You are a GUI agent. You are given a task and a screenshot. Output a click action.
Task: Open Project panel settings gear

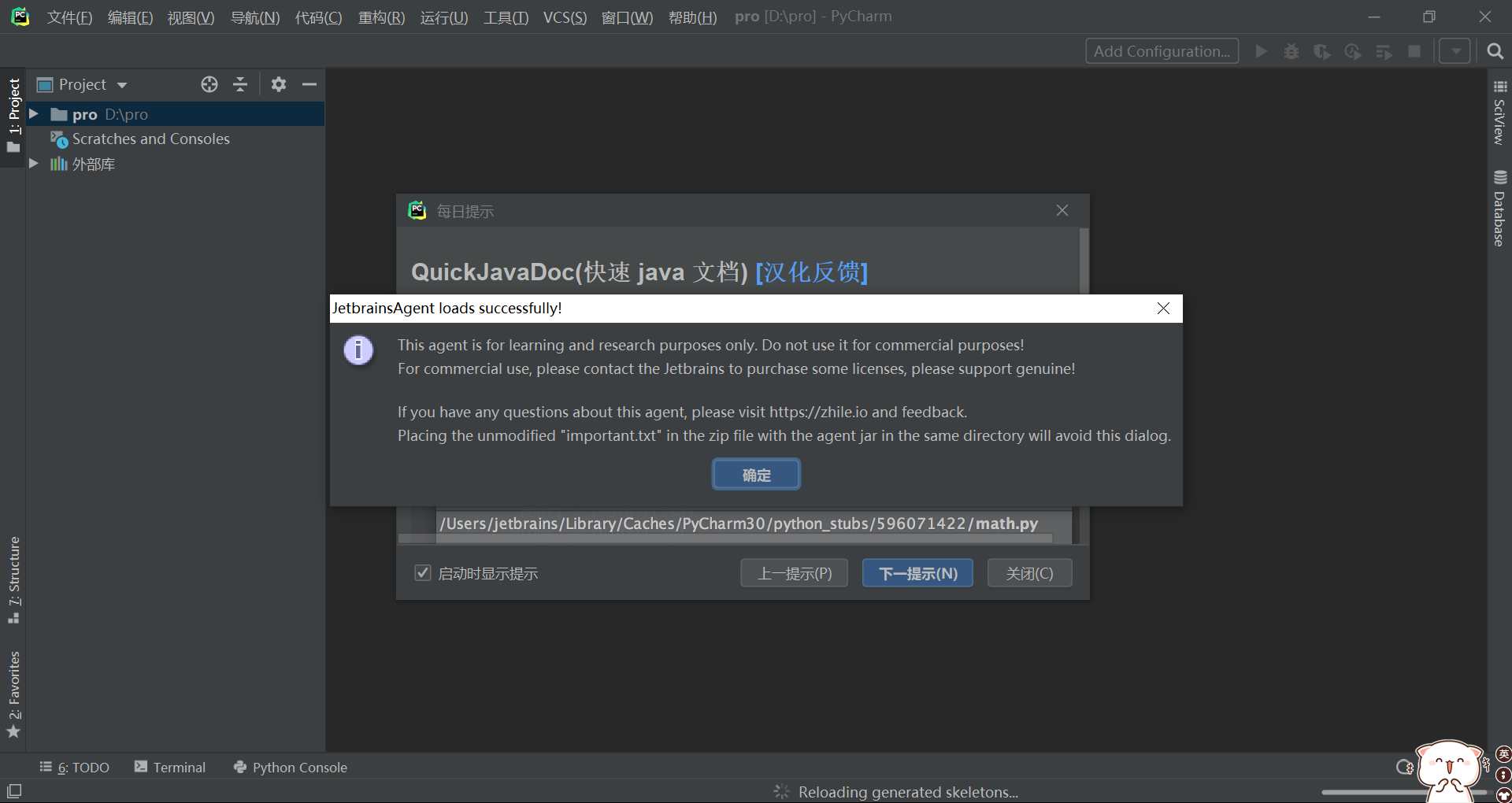tap(279, 84)
